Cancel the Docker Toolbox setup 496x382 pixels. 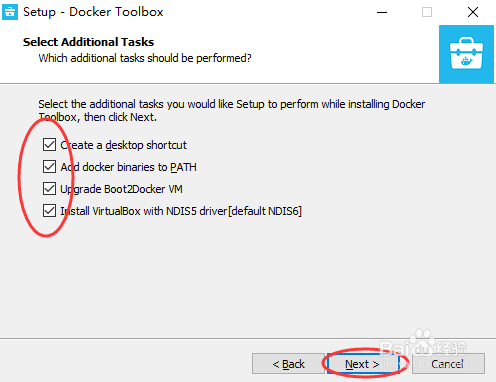[x=448, y=364]
